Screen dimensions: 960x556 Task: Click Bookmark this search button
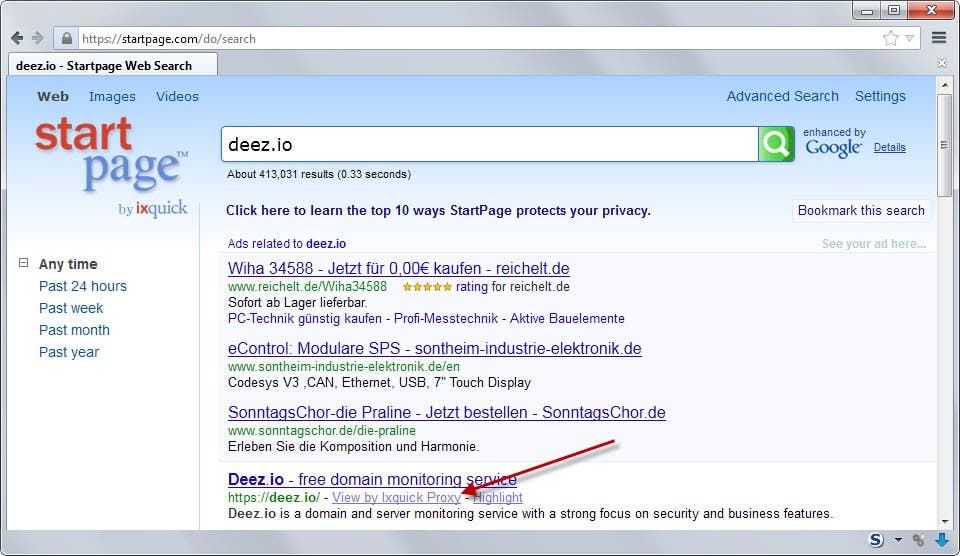(x=861, y=211)
